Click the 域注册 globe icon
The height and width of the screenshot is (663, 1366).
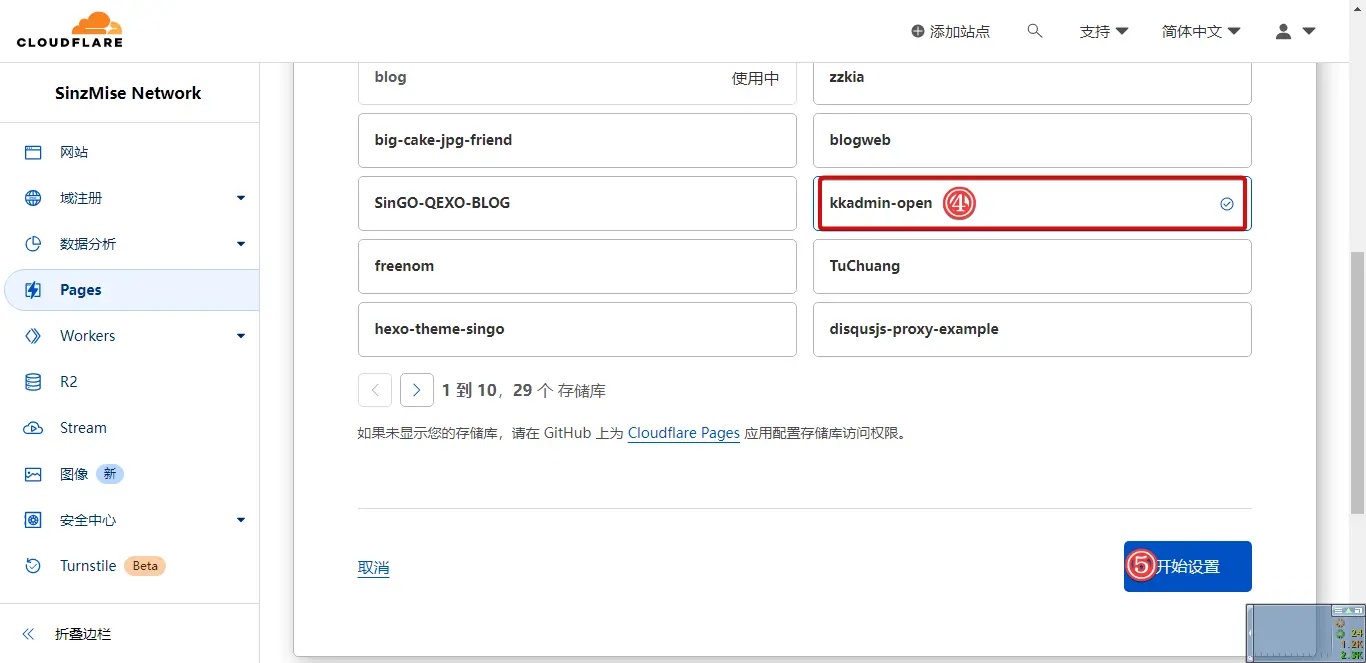(x=33, y=198)
